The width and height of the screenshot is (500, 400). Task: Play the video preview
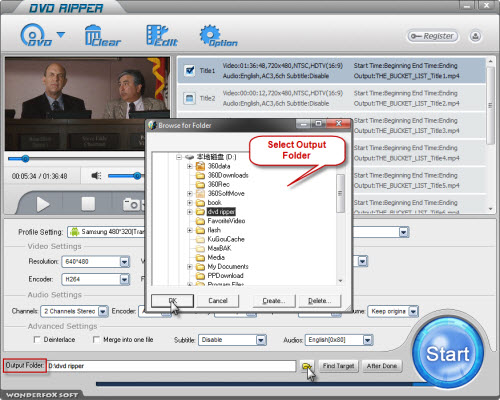coord(43,204)
